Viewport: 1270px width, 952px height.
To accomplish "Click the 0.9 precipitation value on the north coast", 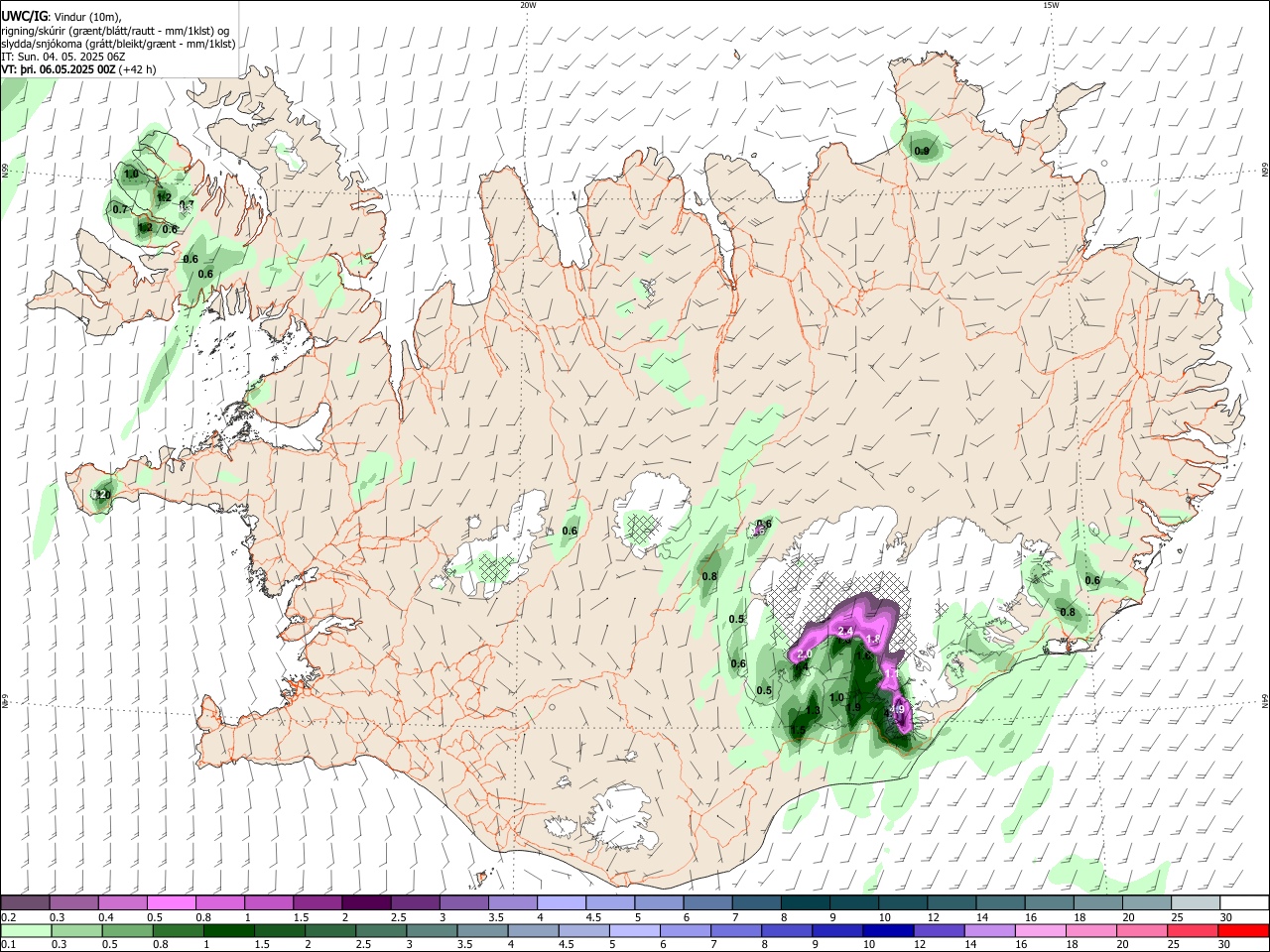I will [922, 152].
